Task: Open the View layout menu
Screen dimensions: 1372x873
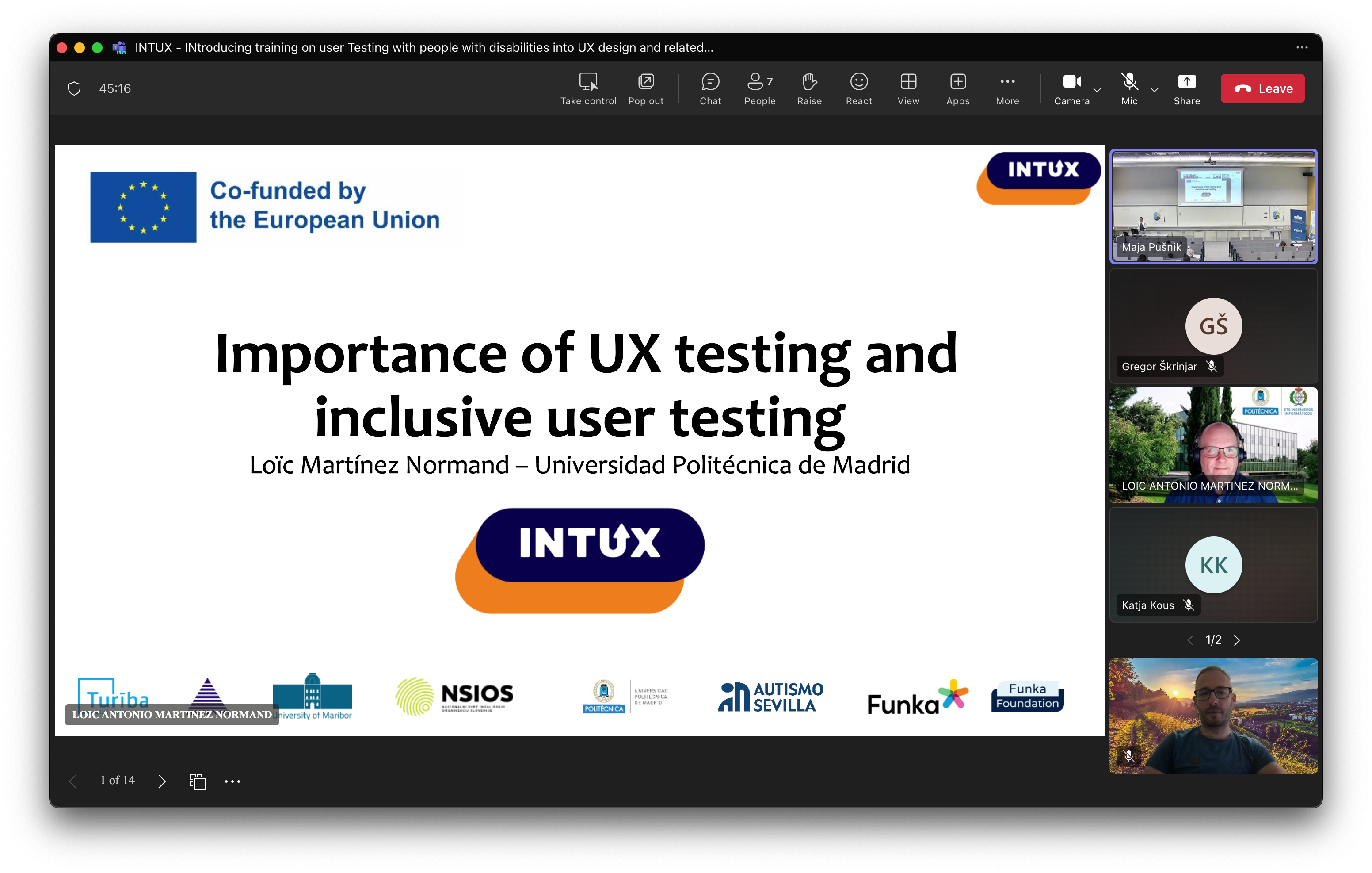Action: pyautogui.click(x=908, y=88)
